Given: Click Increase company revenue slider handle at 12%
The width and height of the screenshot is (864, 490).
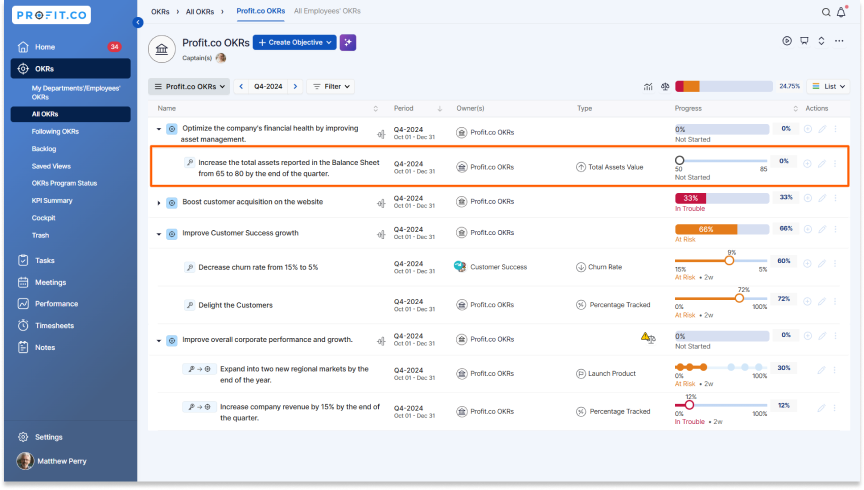Looking at the screenshot, I should (x=689, y=405).
